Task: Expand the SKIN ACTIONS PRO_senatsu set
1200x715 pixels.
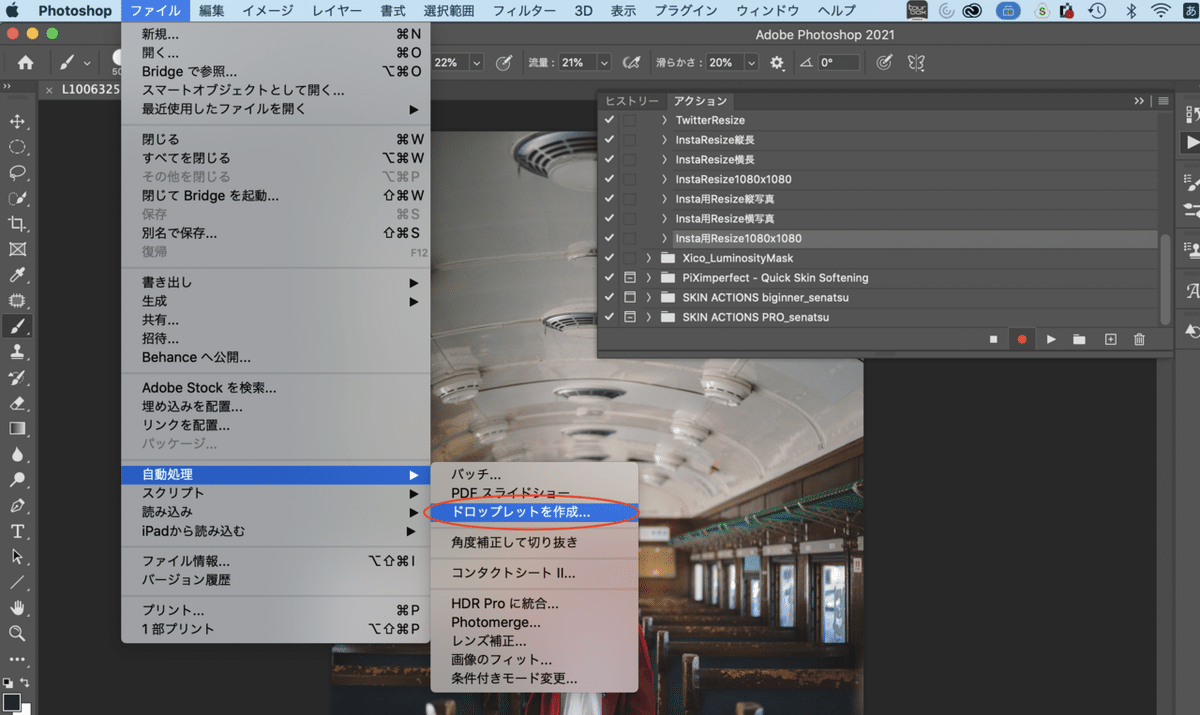Action: pos(648,317)
